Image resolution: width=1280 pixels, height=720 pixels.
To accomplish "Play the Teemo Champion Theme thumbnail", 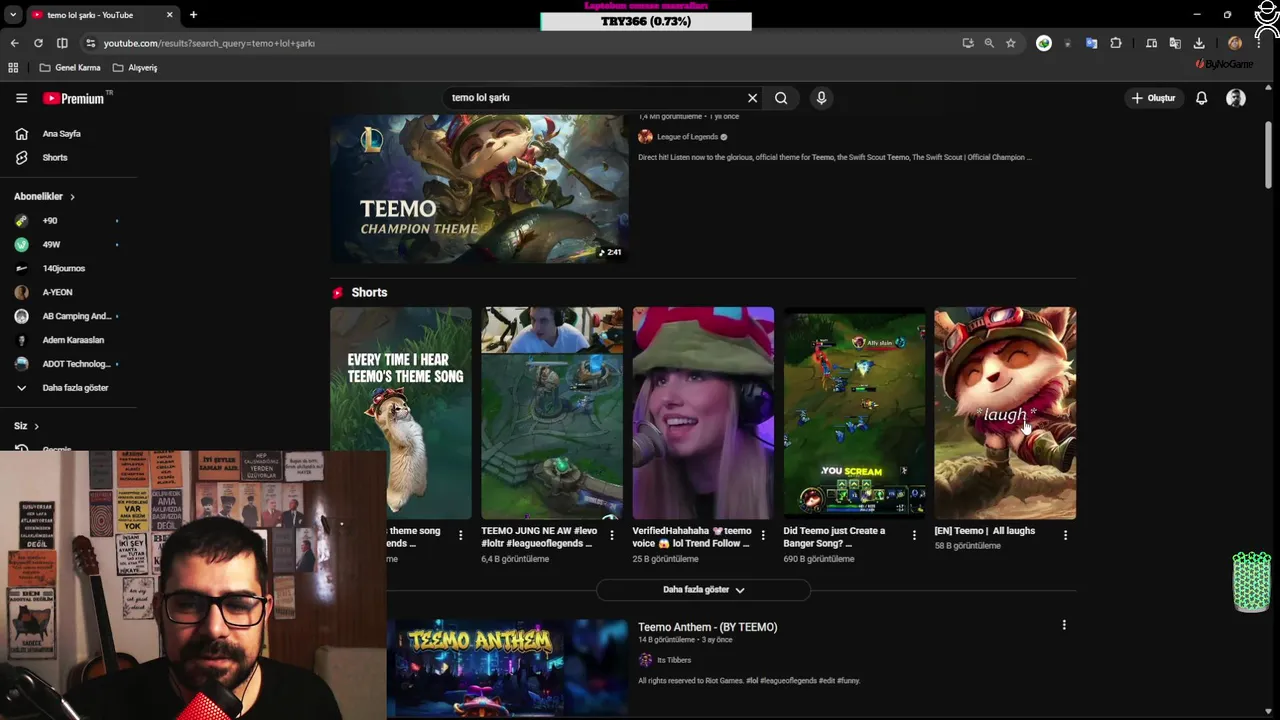I will click(x=479, y=188).
